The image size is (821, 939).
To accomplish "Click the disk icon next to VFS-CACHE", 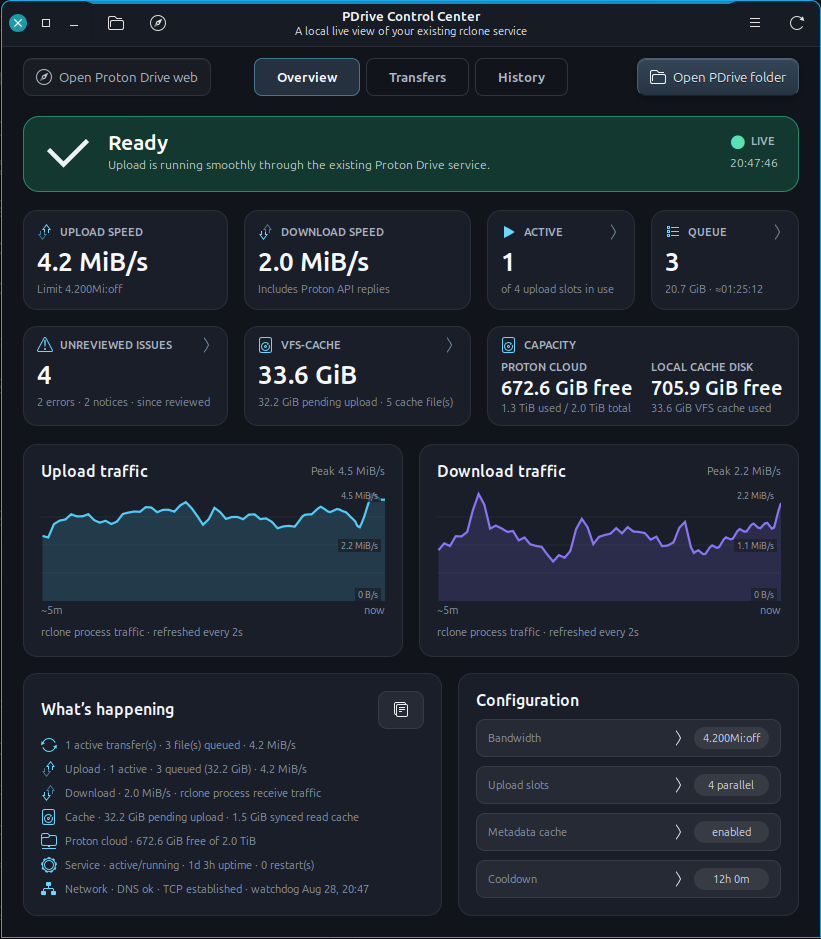I will (265, 345).
